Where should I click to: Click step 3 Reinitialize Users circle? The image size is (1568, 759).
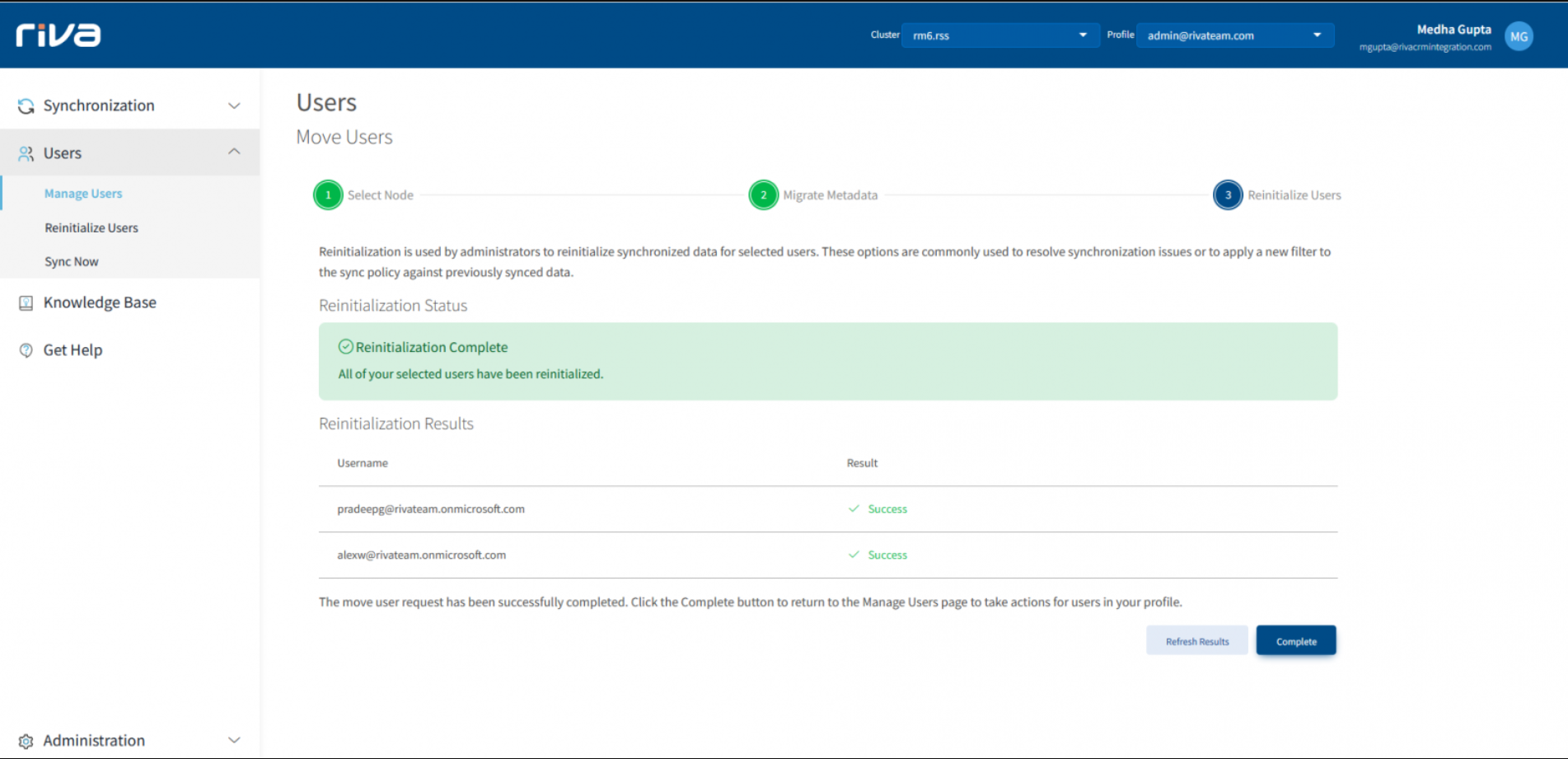click(1228, 195)
